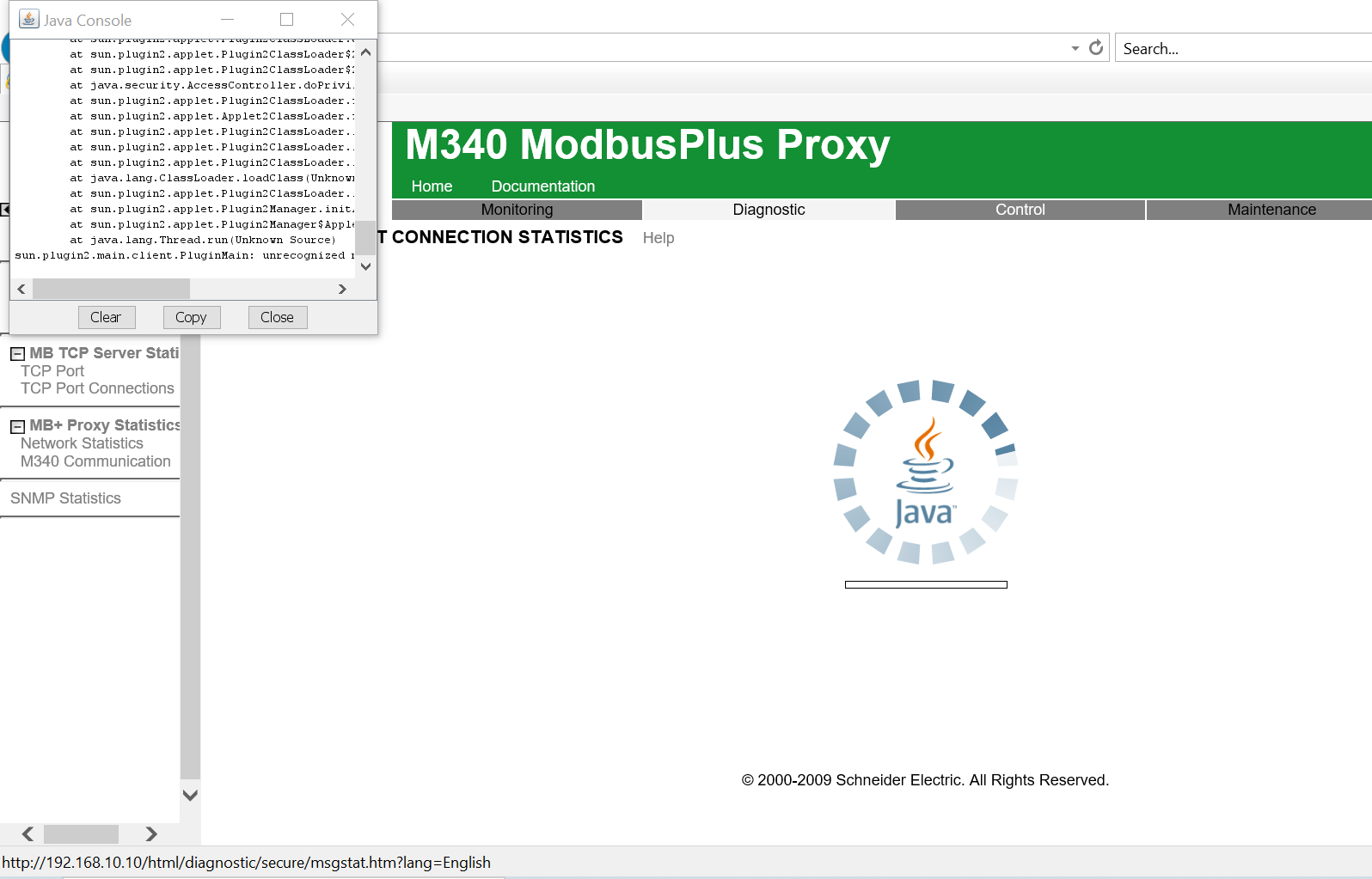Go to the Home page link
The image size is (1372, 879).
coord(432,186)
